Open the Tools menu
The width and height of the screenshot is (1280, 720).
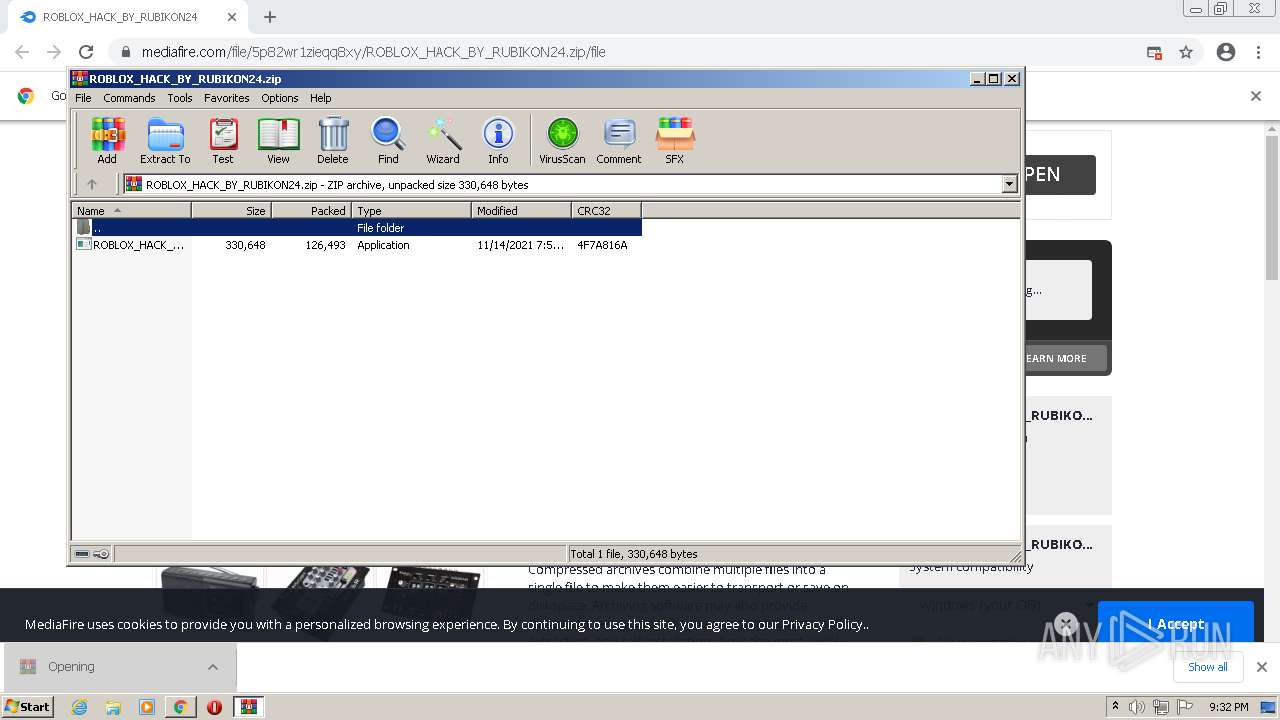point(180,98)
